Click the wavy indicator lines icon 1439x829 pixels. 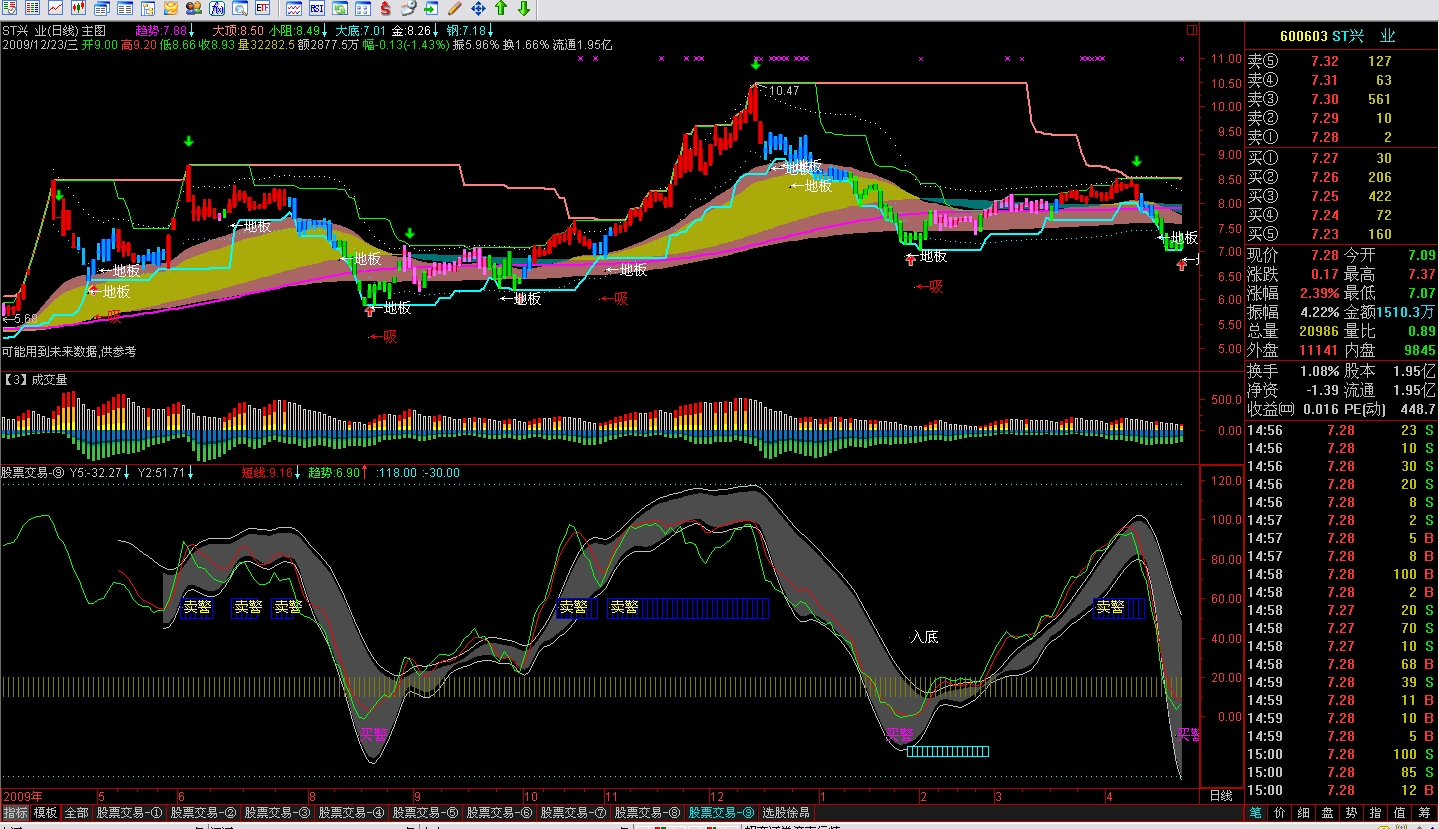coord(294,8)
